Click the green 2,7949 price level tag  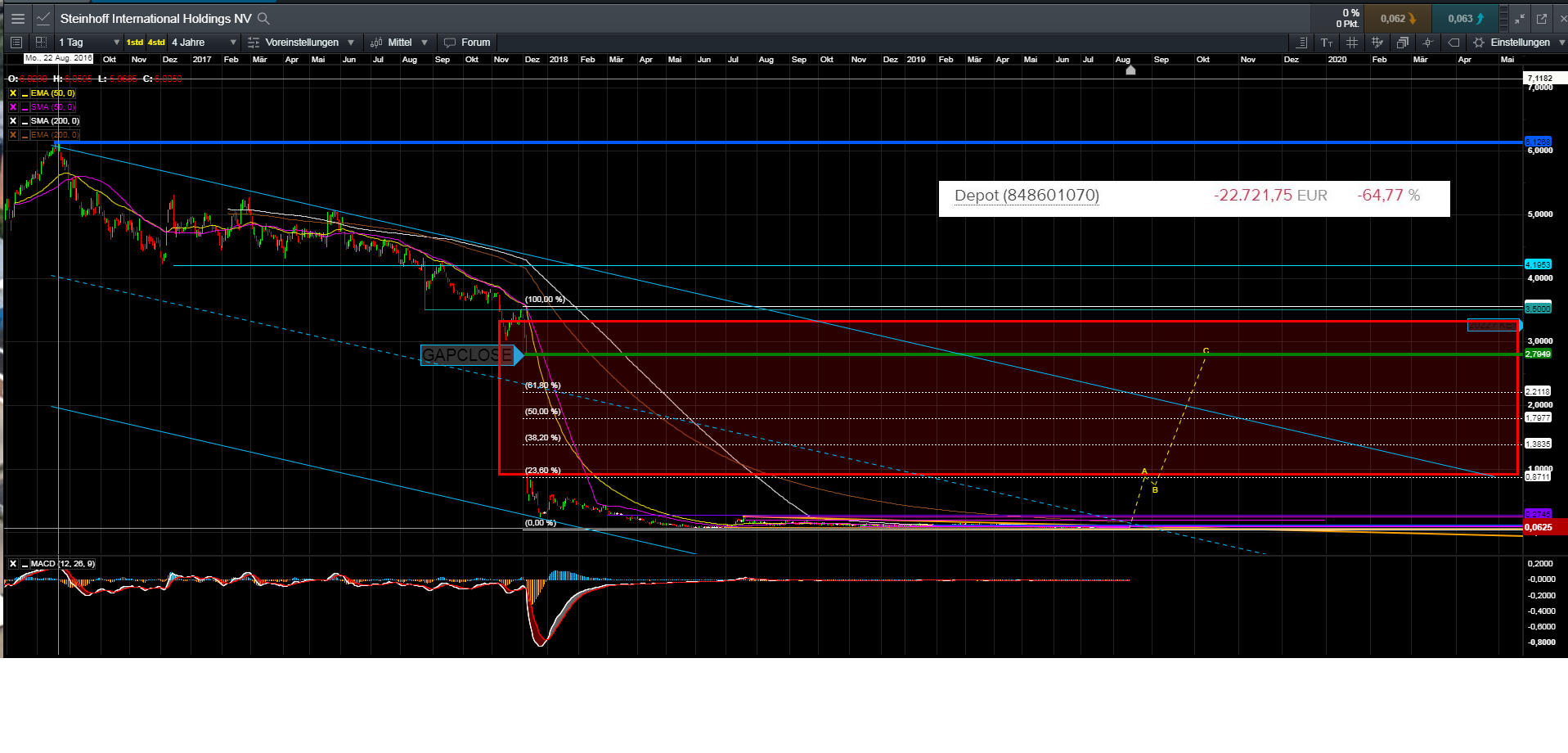[x=1538, y=354]
